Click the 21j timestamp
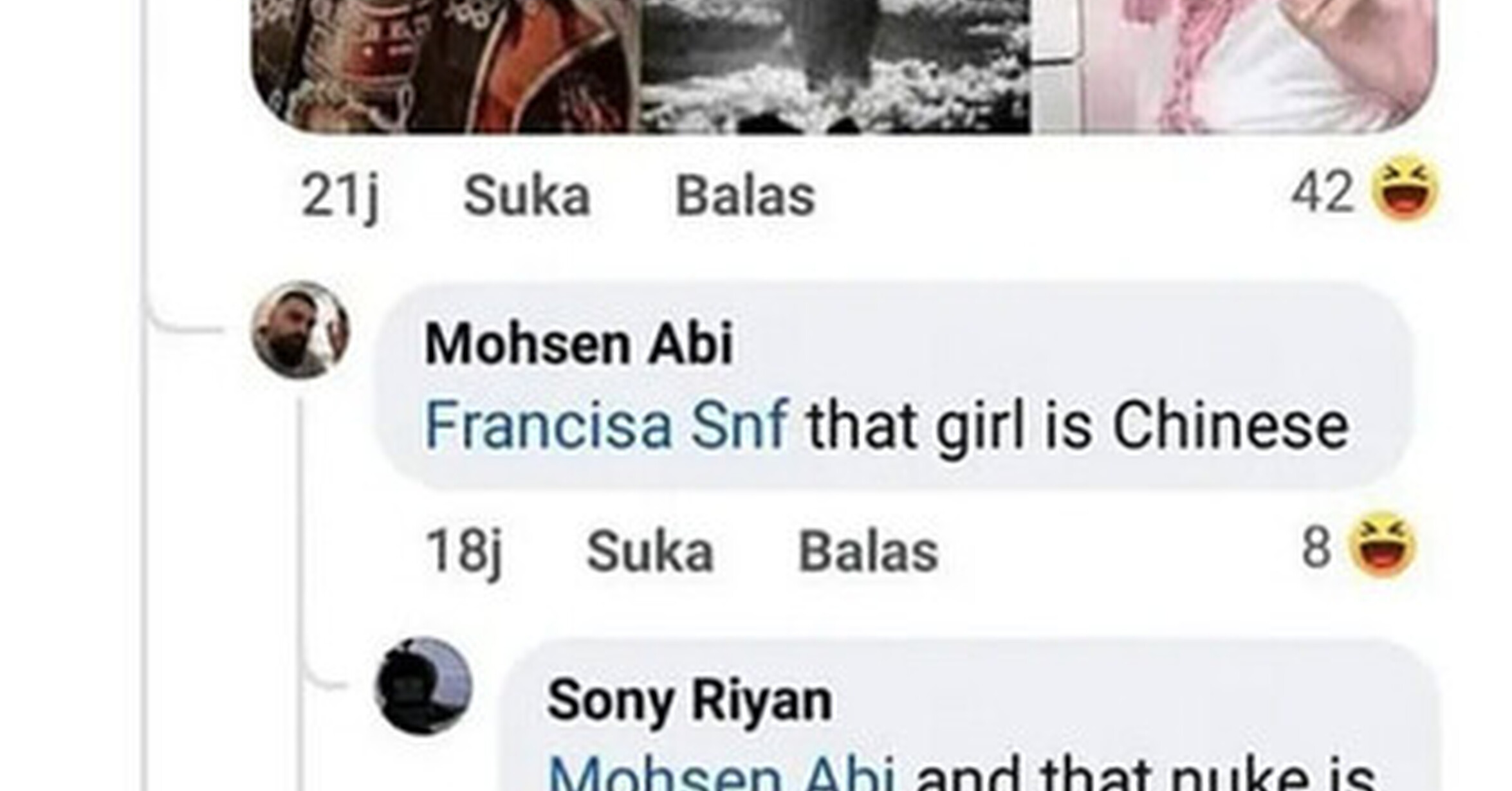 [x=340, y=197]
